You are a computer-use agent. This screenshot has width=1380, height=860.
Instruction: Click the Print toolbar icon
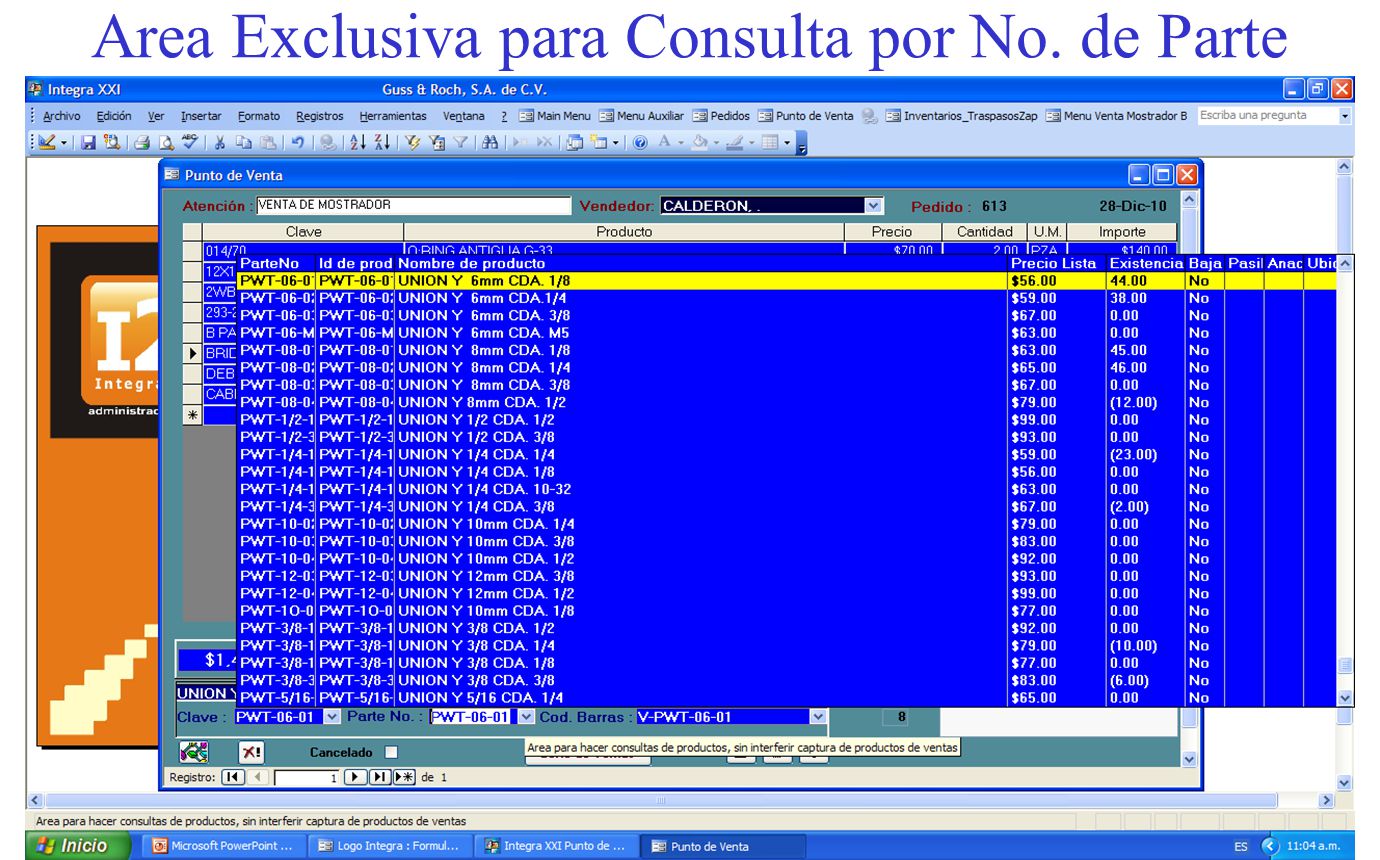(142, 144)
